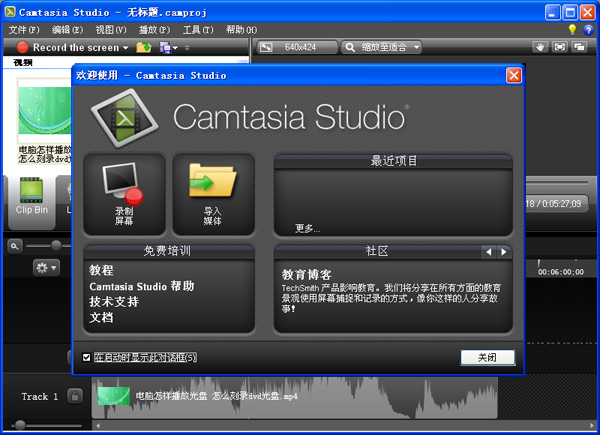Click the 00:06:00:00 timeline marker
The image size is (600, 435).
tap(561, 272)
